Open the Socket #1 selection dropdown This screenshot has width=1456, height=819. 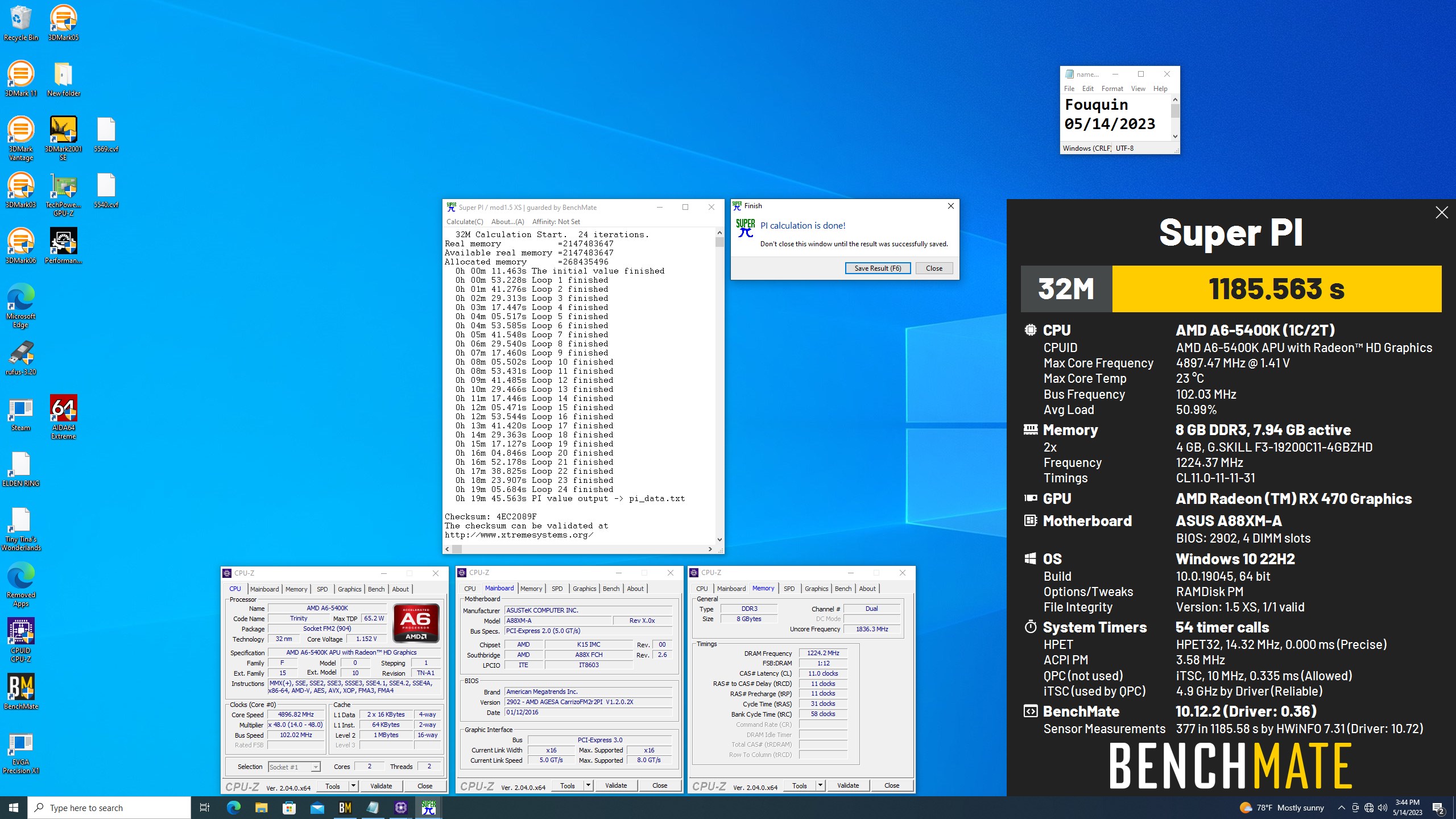click(x=294, y=767)
